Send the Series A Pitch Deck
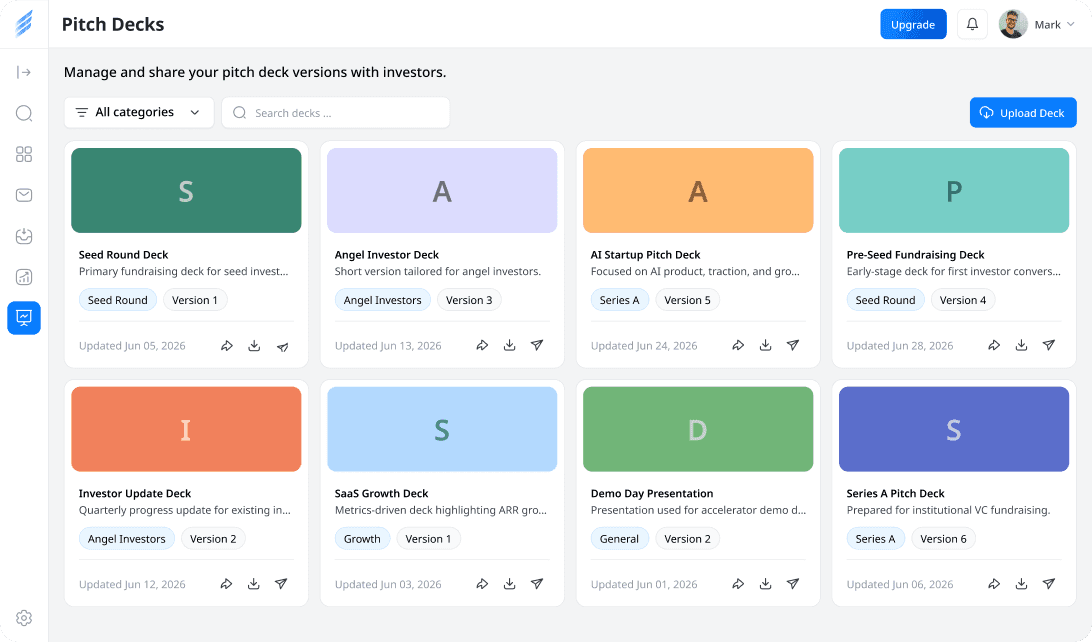1092x642 pixels. pyautogui.click(x=1049, y=584)
